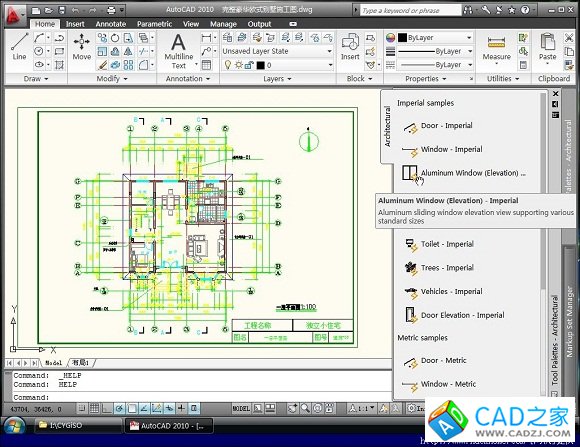The image size is (580, 447).
Task: Toggle the layer lightbulb on/off icon
Action: [228, 65]
